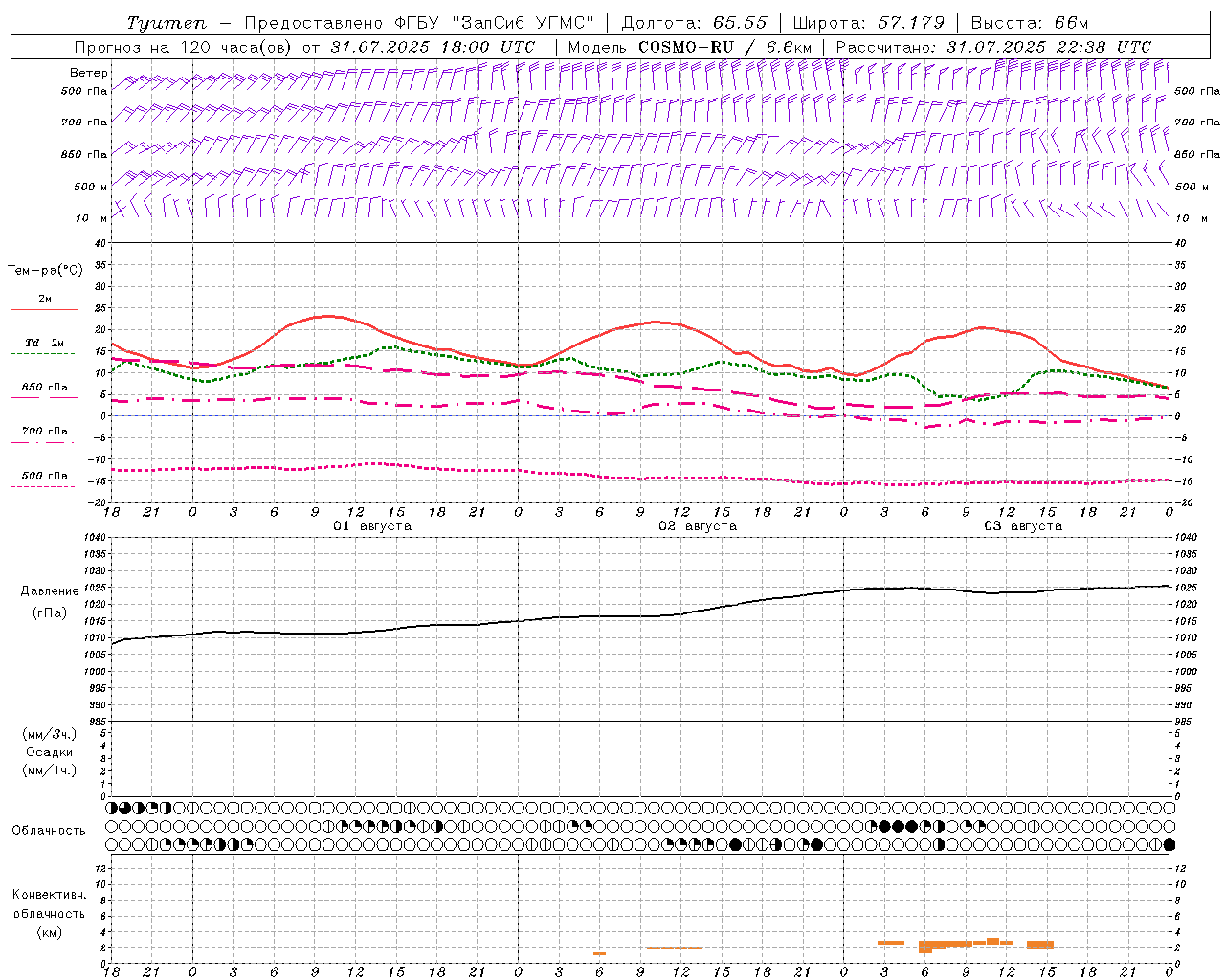This screenshot has height=980, width=1225.
Task: Click the "(км)" unit label for convective cloud
Action: [x=49, y=932]
